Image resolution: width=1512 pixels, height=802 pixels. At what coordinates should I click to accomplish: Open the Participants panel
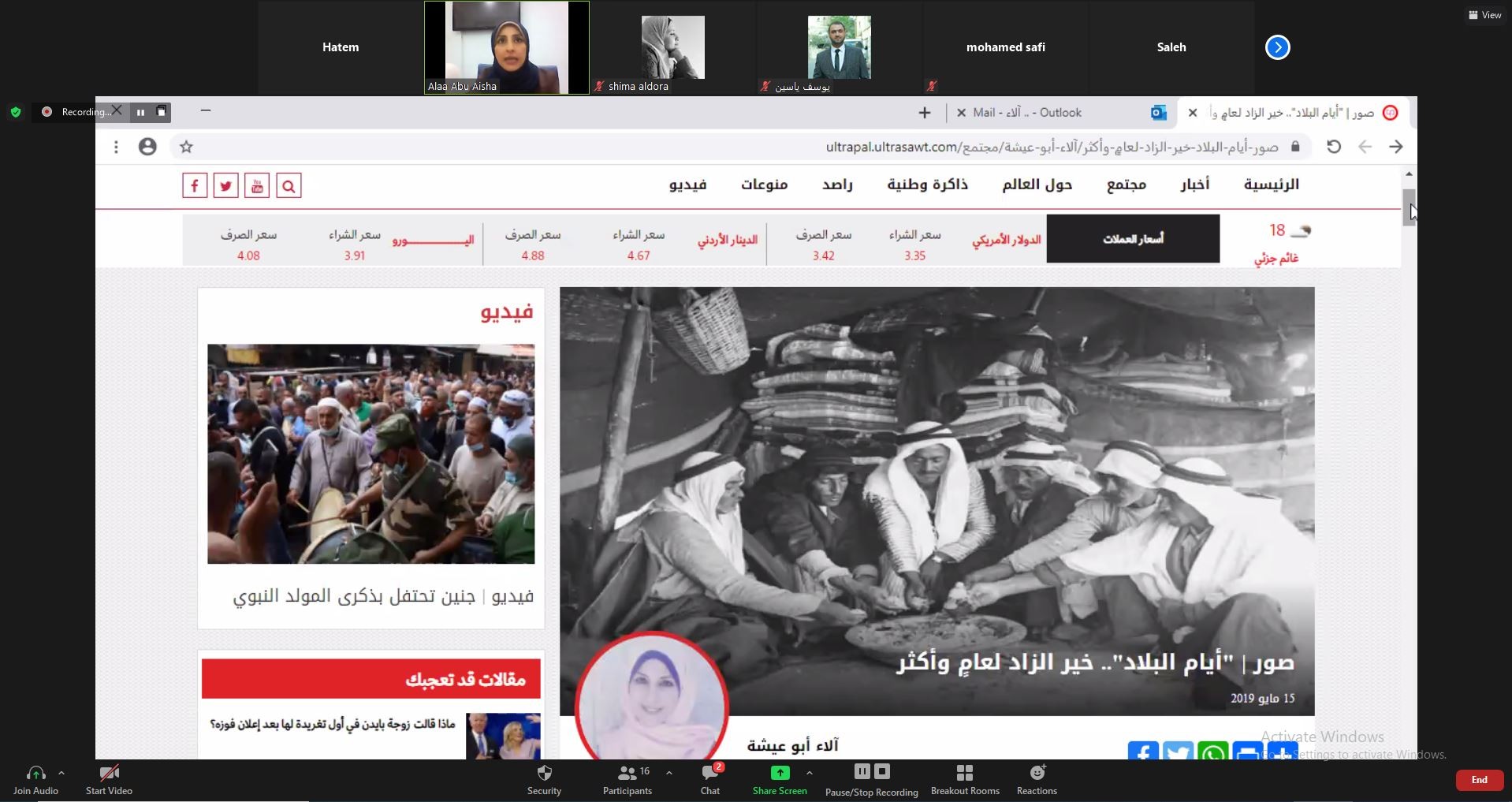pyautogui.click(x=628, y=779)
